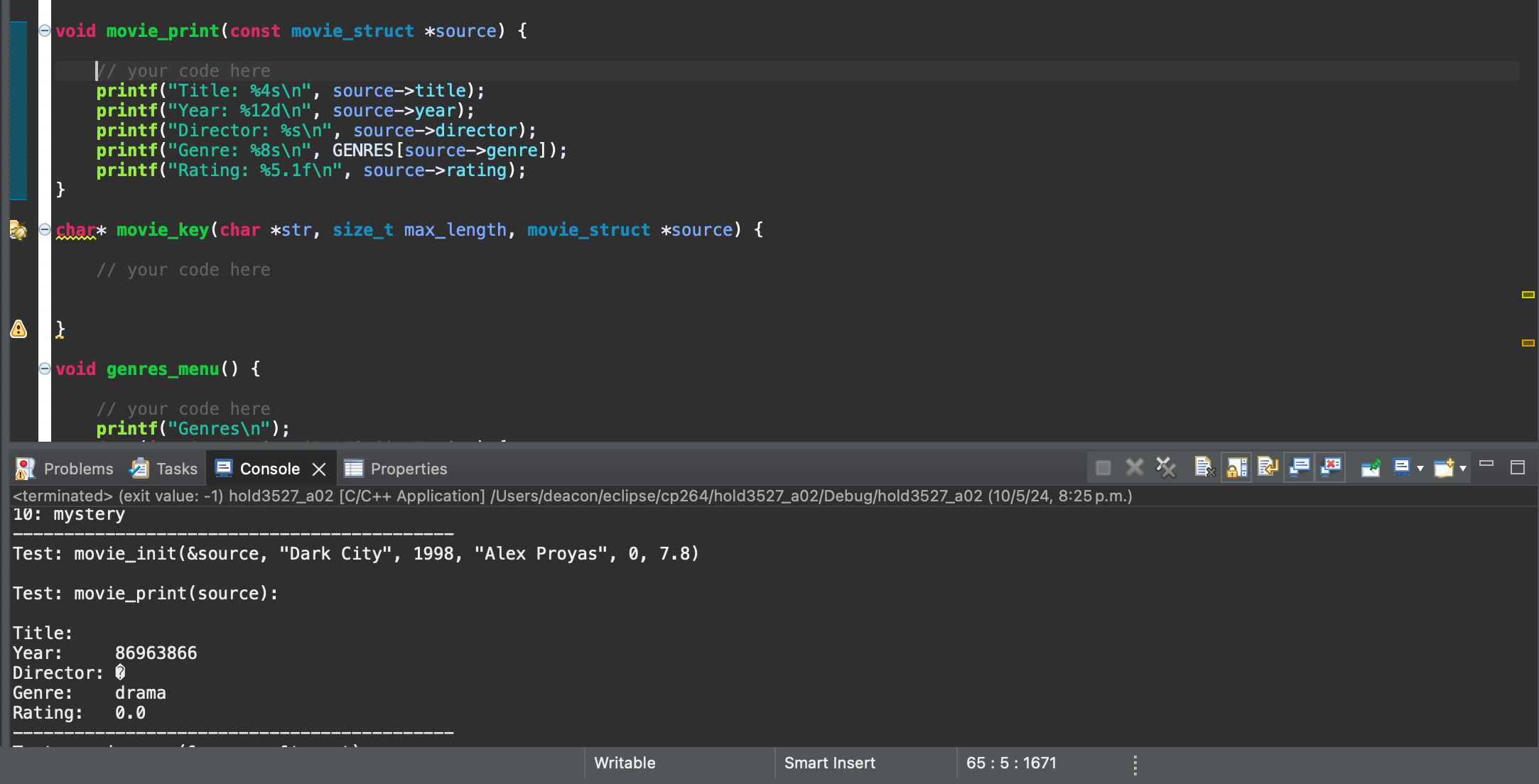Open the New Console View dropdown arrow

pos(1462,469)
